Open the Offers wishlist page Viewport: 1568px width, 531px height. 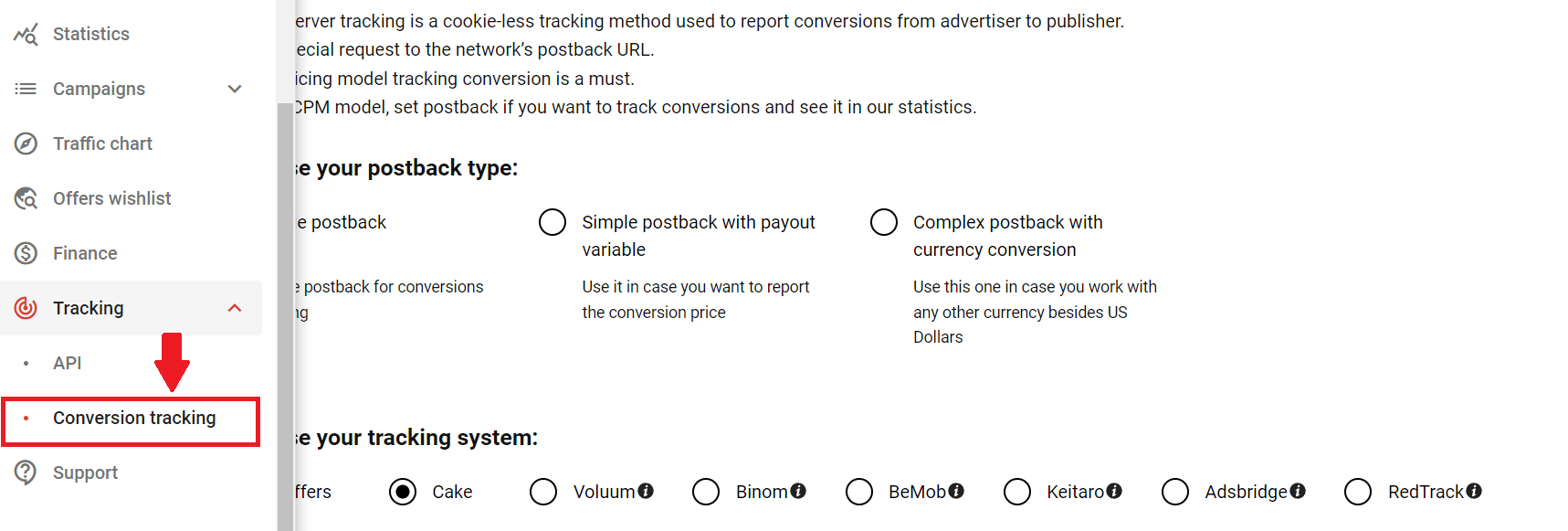tap(111, 197)
